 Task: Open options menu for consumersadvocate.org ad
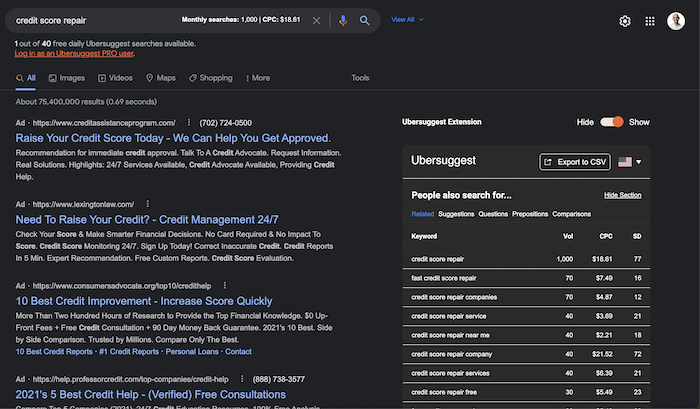click(225, 285)
